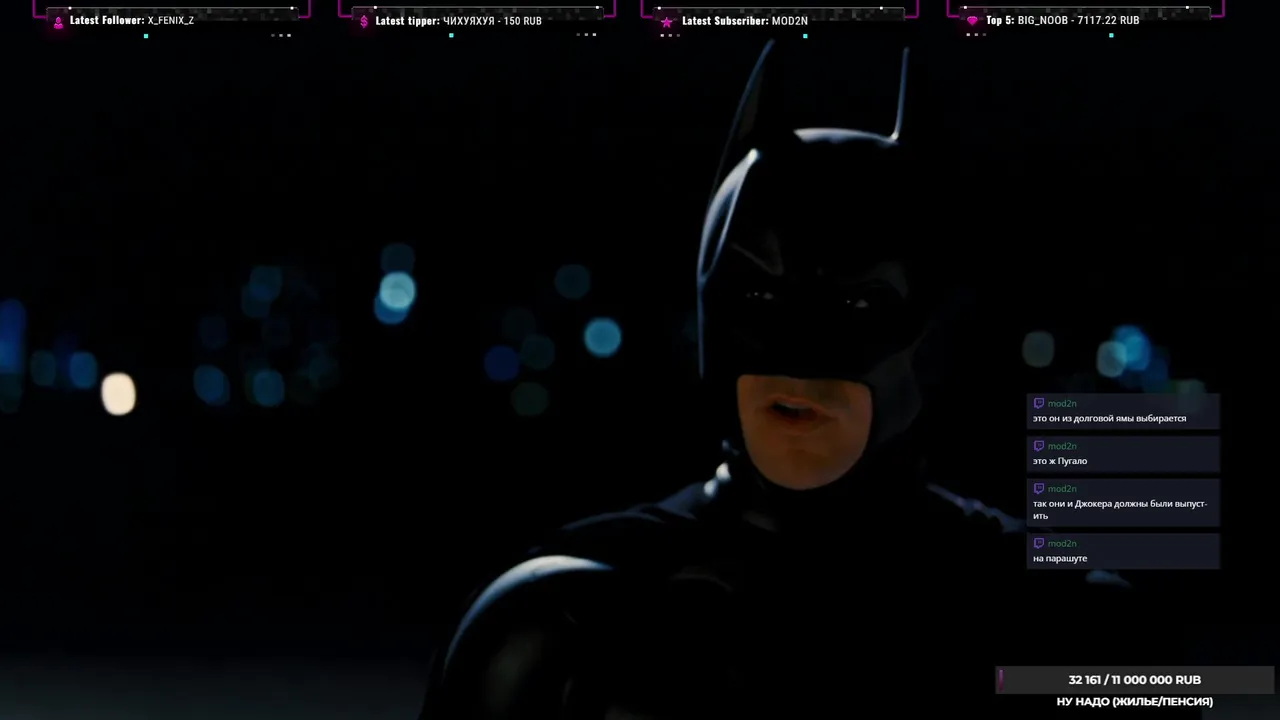Screen dimensions: 1280x720
Task: Click the 'Latest Follower:' label
Action: [107, 20]
